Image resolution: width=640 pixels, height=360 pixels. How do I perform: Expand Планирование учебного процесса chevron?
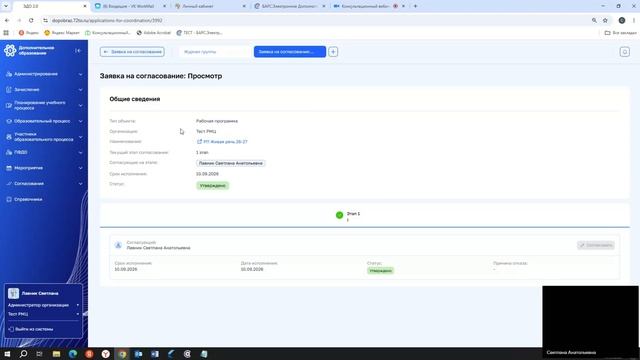coord(80,106)
